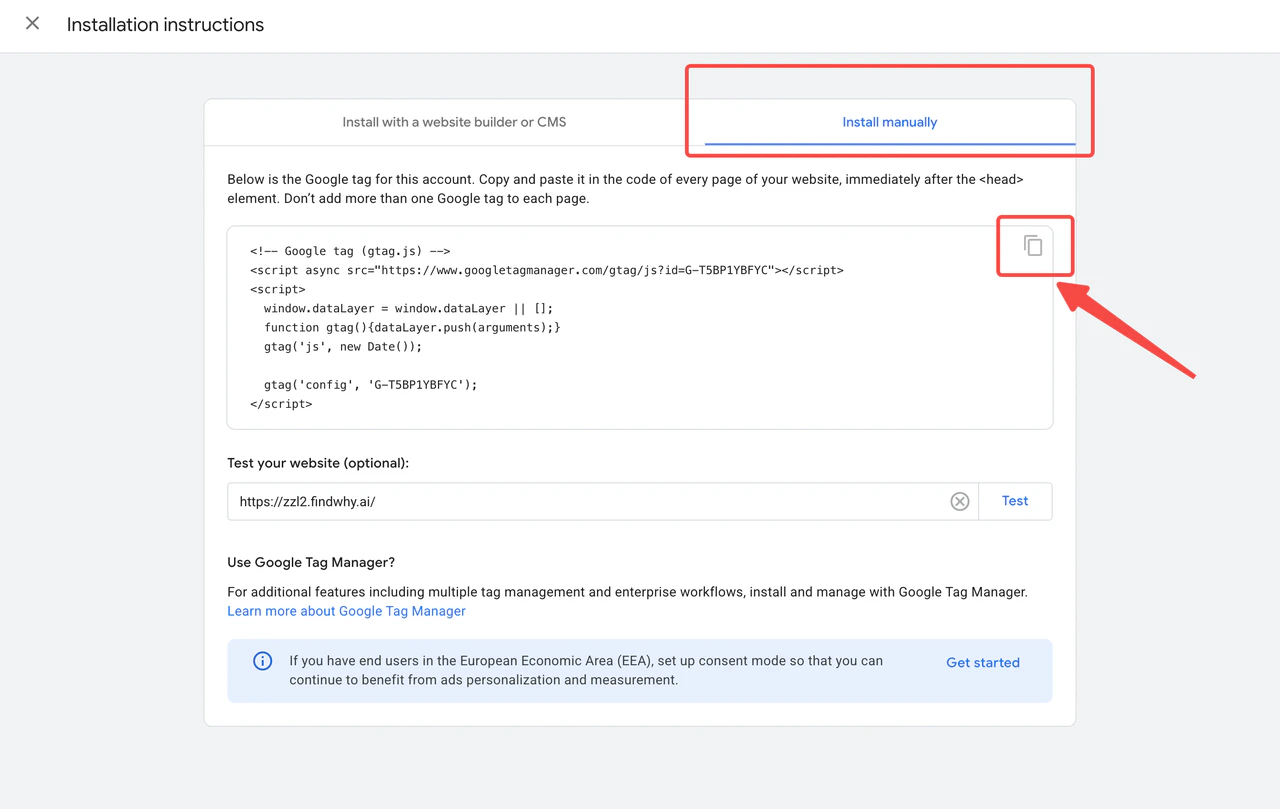Click the '<!-- Google tag (gtag.js) -->' comment

(x=350, y=251)
